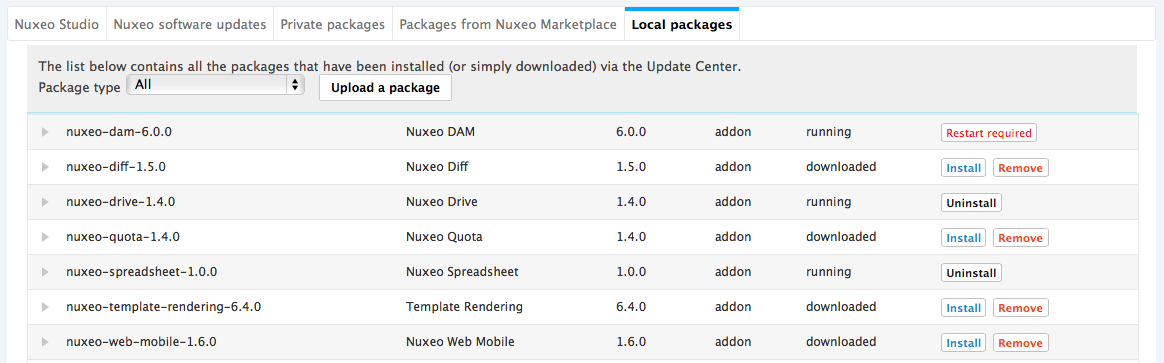This screenshot has height=363, width=1164.
Task: Install the Template Rendering package
Action: 964,307
